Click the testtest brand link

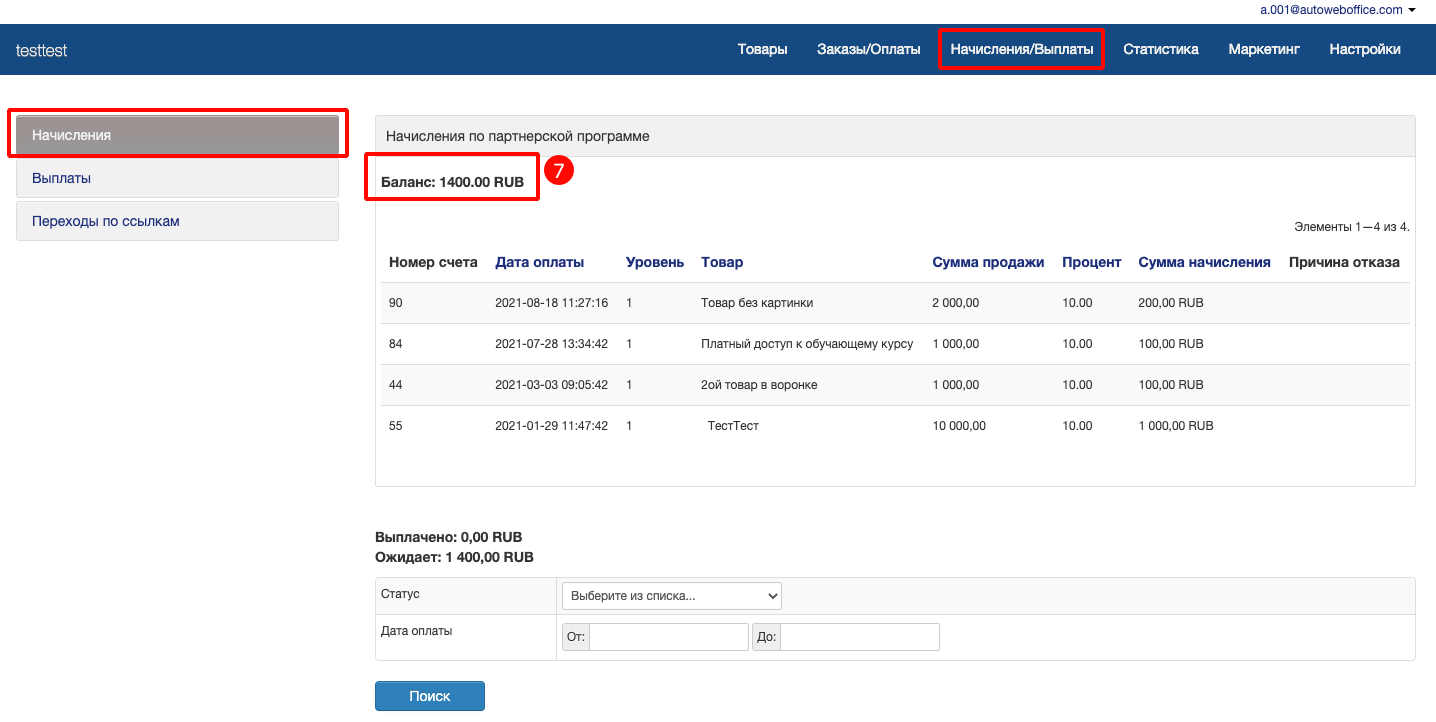(42, 50)
